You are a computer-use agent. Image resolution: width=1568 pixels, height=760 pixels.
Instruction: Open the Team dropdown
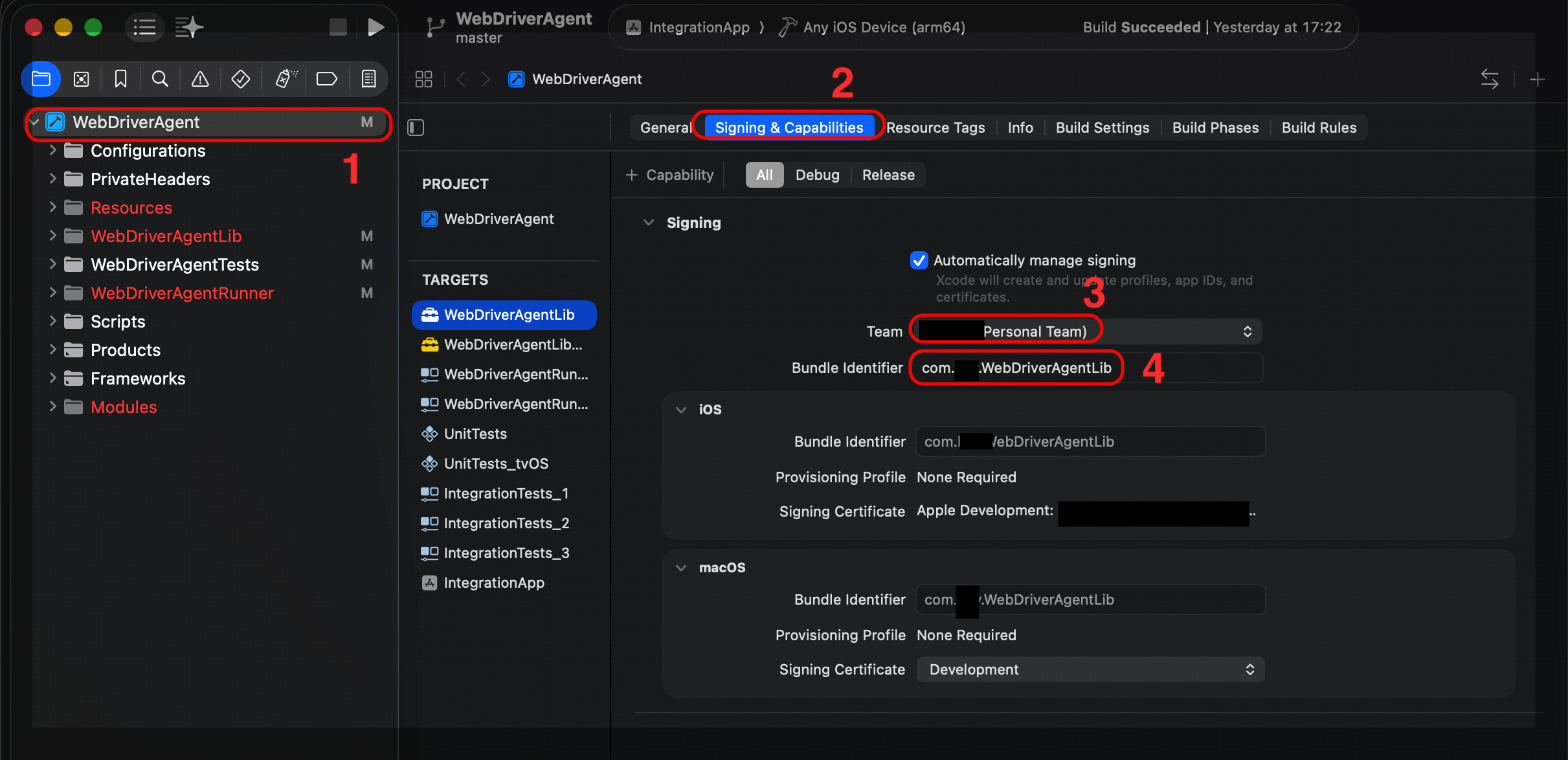click(1088, 331)
